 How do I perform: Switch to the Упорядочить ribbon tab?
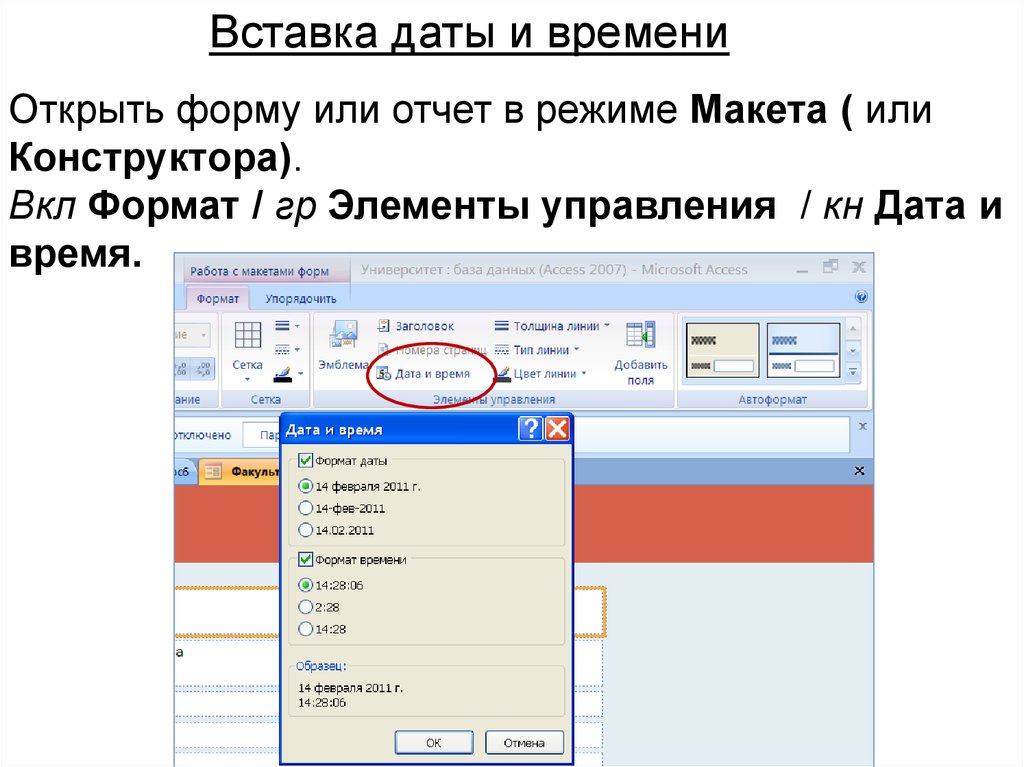[300, 298]
